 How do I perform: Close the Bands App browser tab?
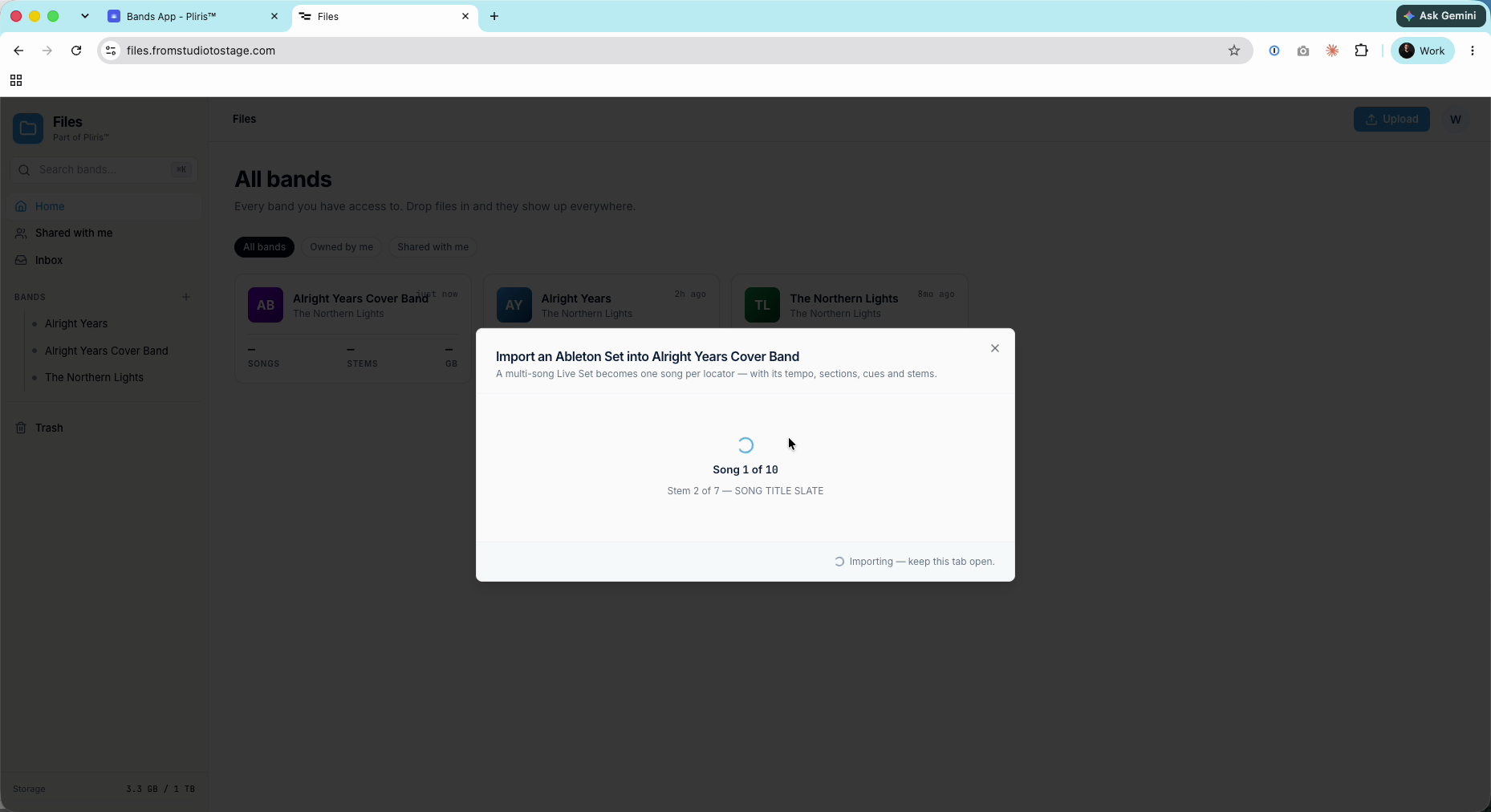[274, 16]
